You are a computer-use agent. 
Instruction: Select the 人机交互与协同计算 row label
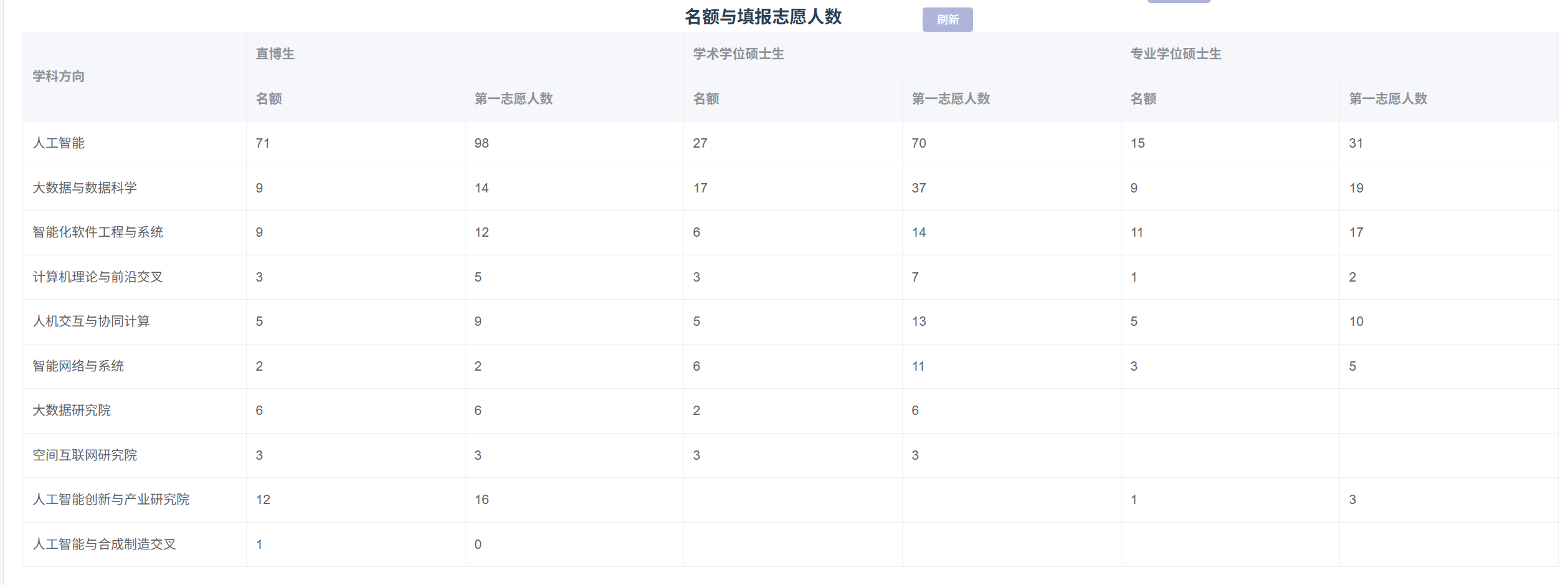pyautogui.click(x=91, y=321)
